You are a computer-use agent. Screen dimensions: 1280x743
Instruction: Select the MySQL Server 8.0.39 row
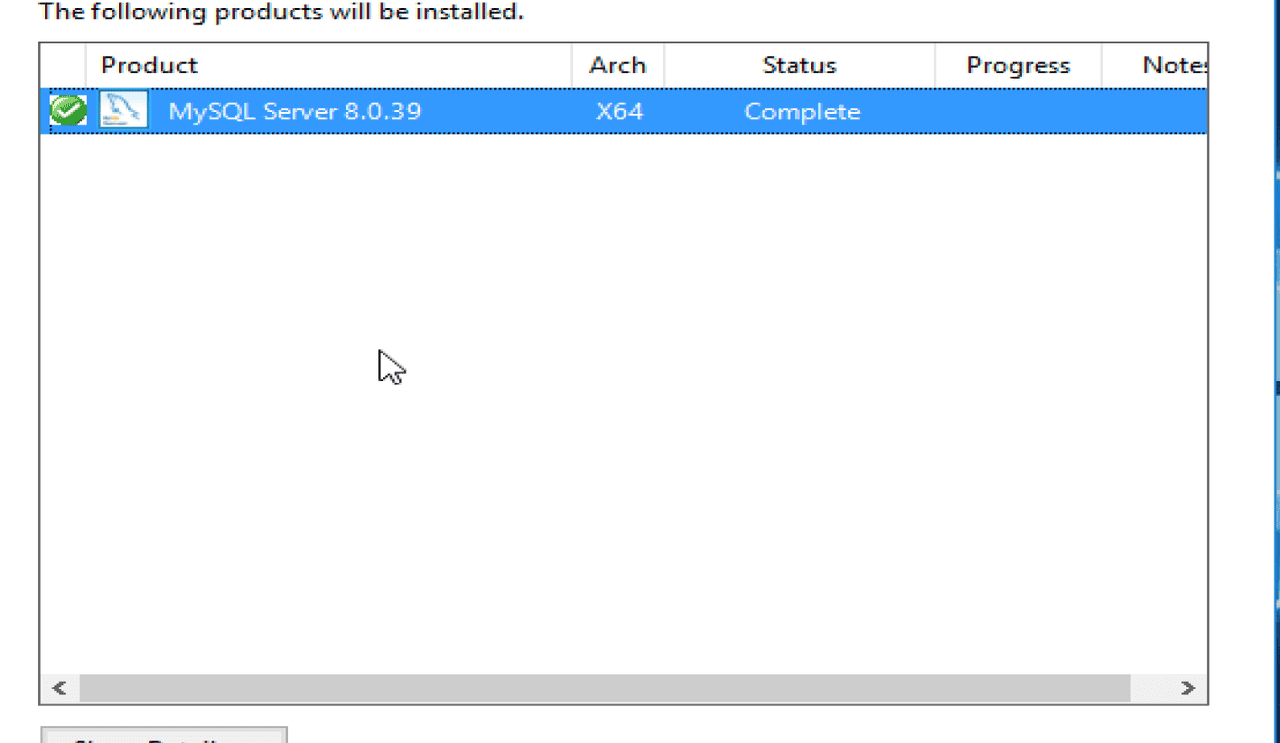[294, 111]
